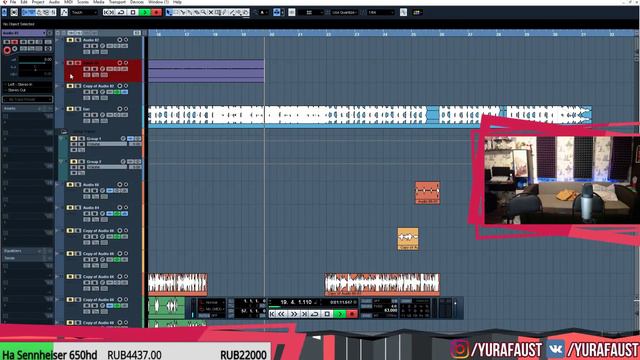The image size is (640, 360).
Task: Open the automation mode Touch dropdown
Action: tap(84, 13)
